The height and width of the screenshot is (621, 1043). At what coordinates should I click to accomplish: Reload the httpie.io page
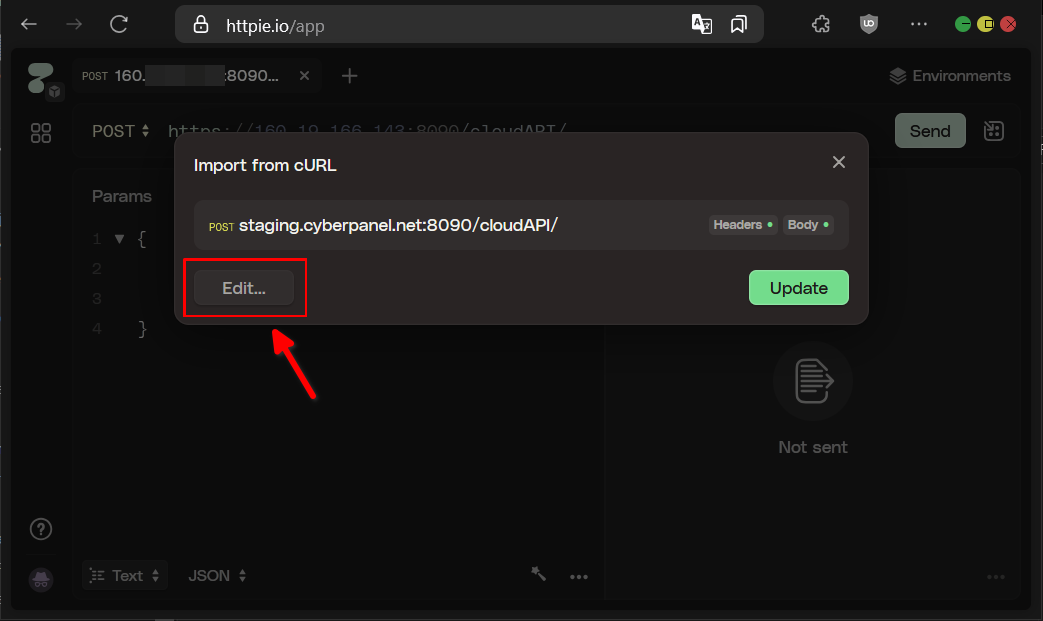coord(119,25)
